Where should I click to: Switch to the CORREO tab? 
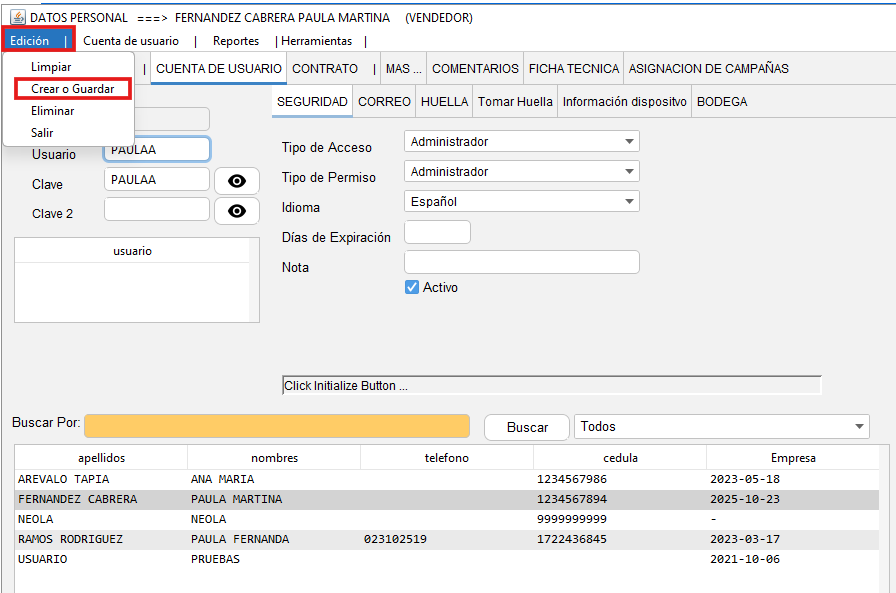tap(384, 102)
